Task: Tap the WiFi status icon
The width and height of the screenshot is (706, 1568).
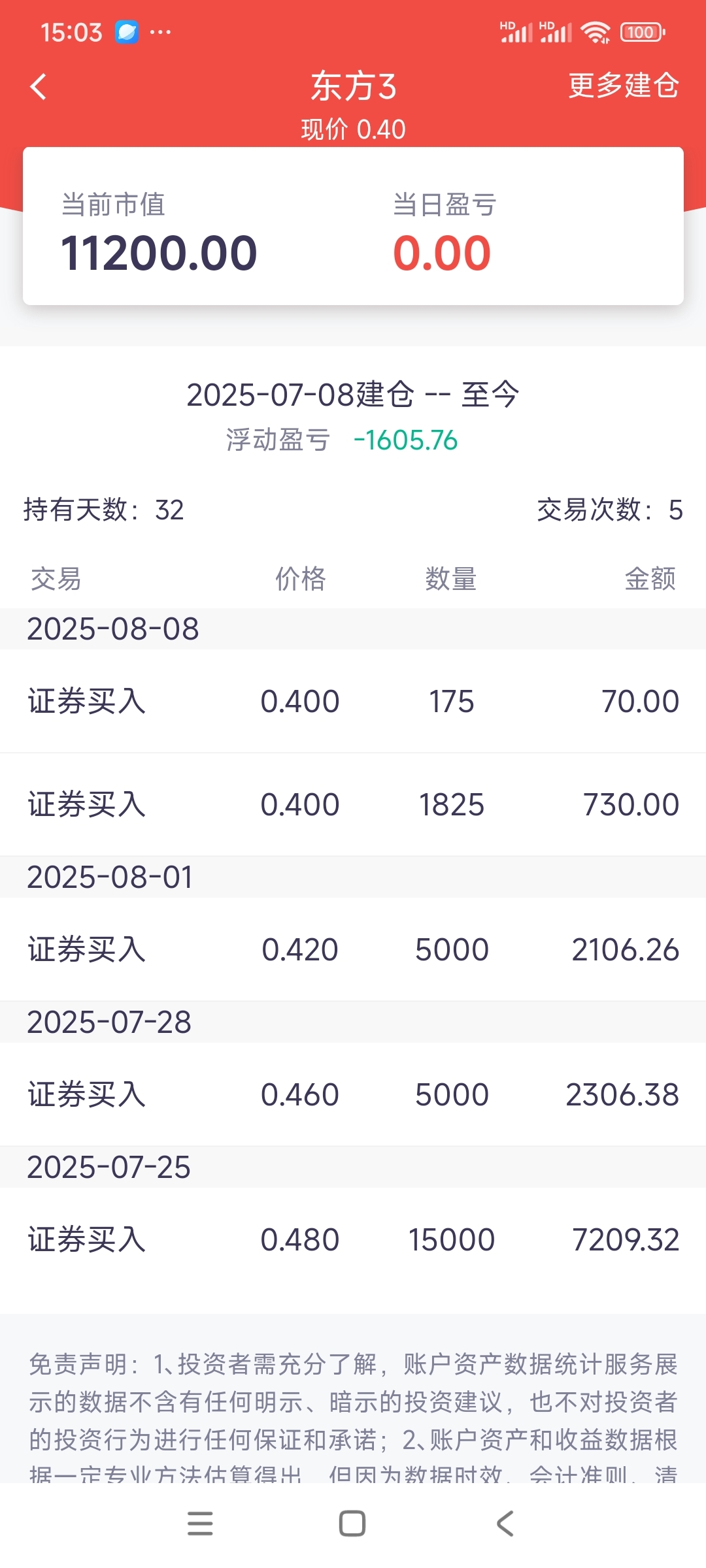Action: click(x=596, y=32)
